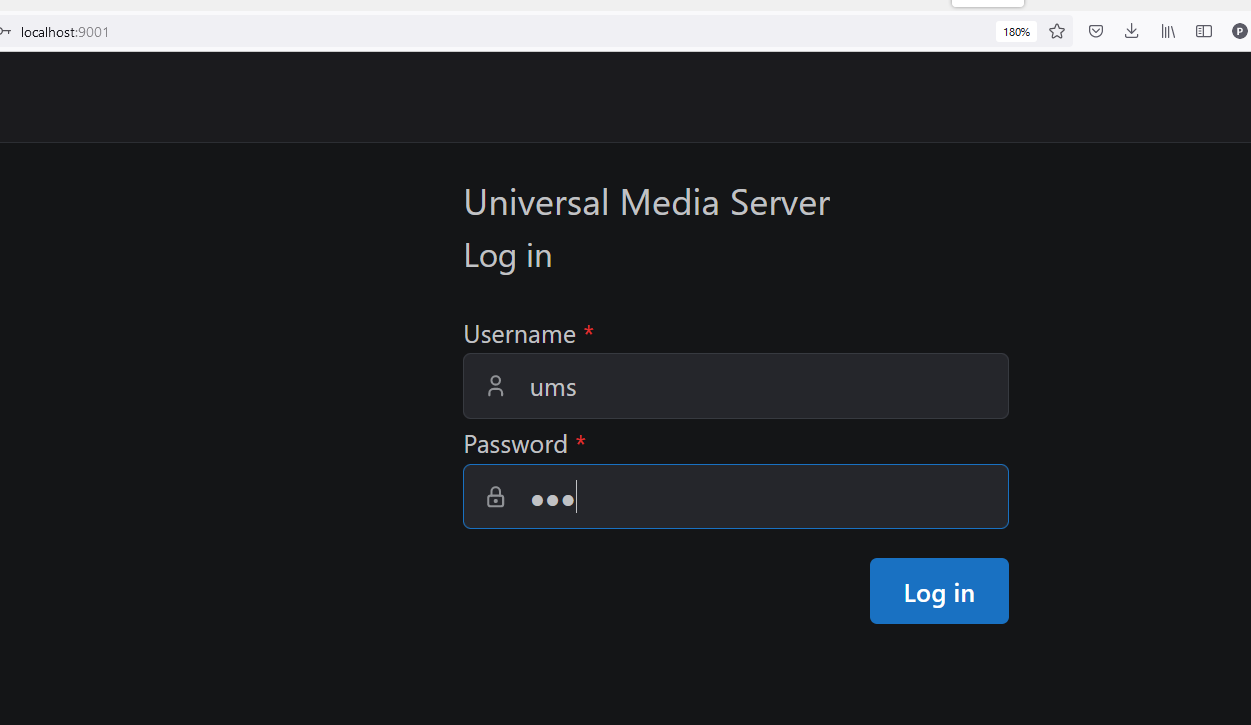This screenshot has width=1251, height=725.
Task: Click the red asterisk next to Password
Action: (x=581, y=443)
